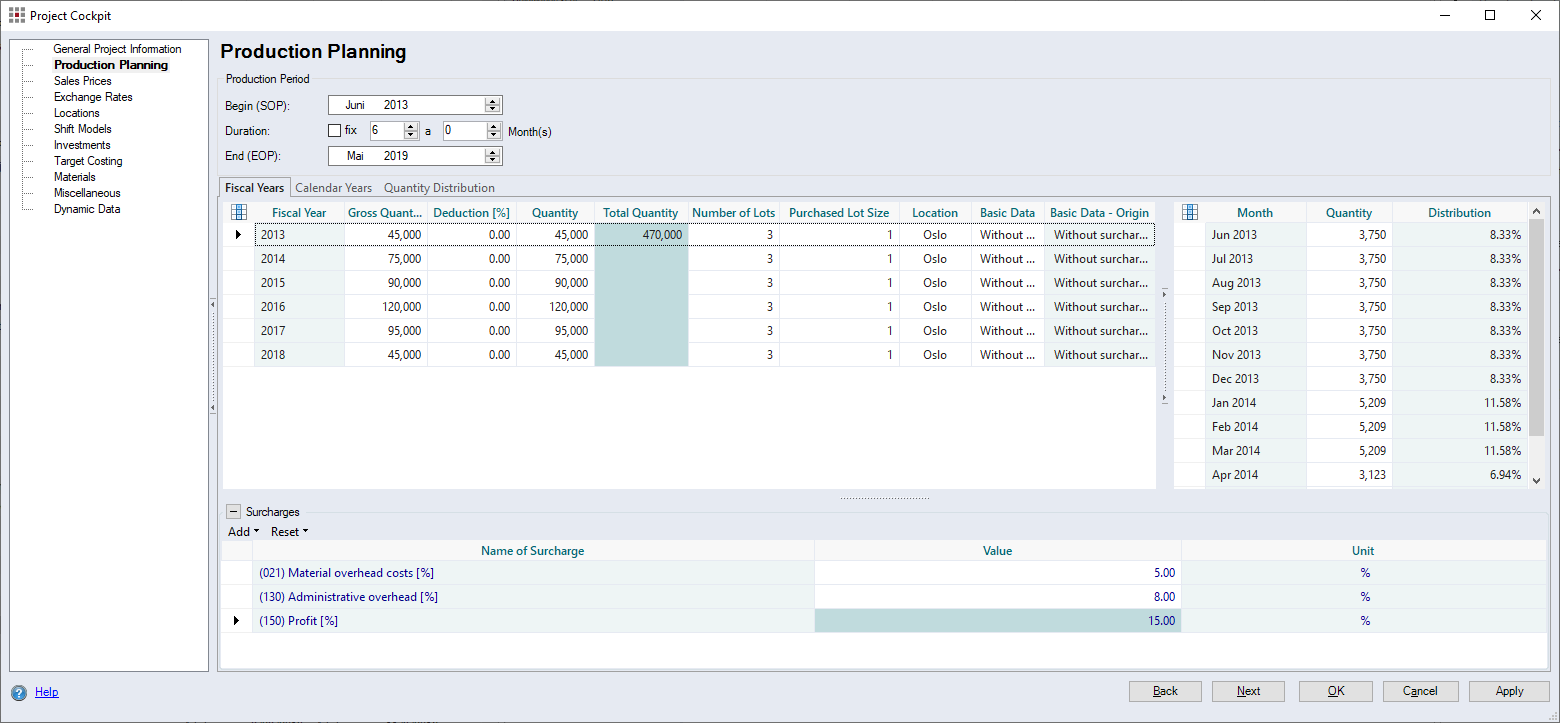Image resolution: width=1560 pixels, height=723 pixels.
Task: Switch to the Calendar Years tab
Action: [333, 188]
